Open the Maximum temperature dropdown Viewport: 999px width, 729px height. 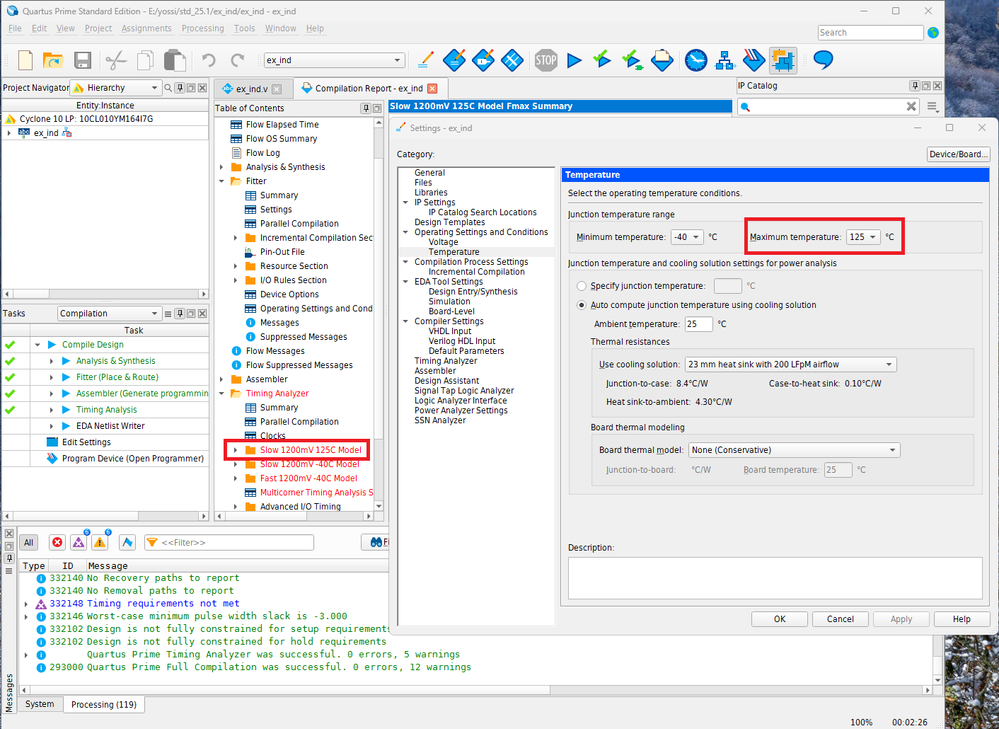point(863,237)
